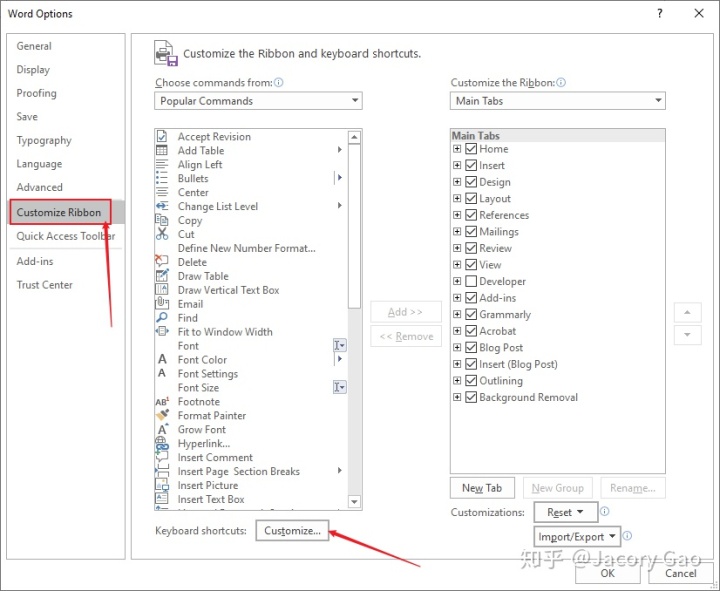The height and width of the screenshot is (591, 720).
Task: Open the Main Tabs dropdown
Action: [557, 101]
